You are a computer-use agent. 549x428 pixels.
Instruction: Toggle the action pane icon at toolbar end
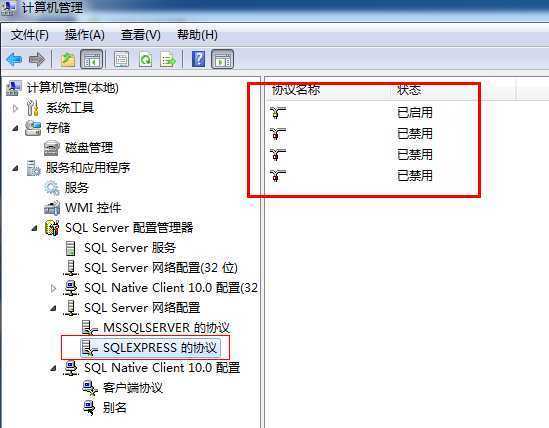[x=222, y=59]
